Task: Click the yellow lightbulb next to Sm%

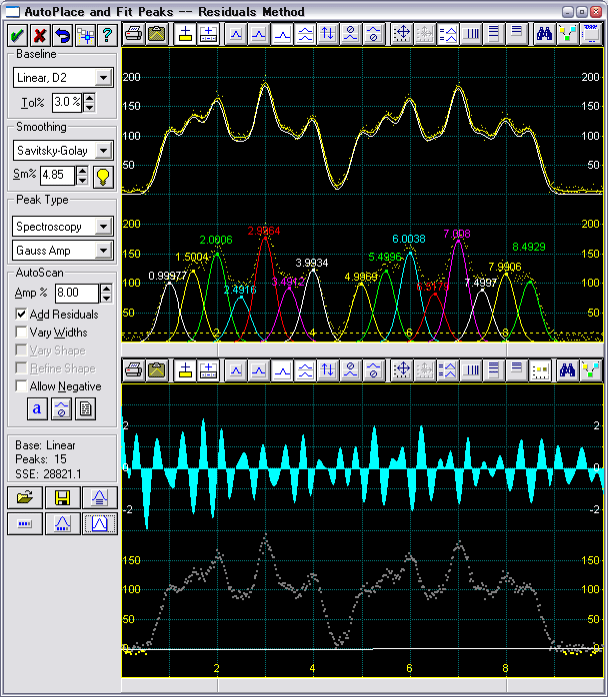Action: (x=102, y=176)
